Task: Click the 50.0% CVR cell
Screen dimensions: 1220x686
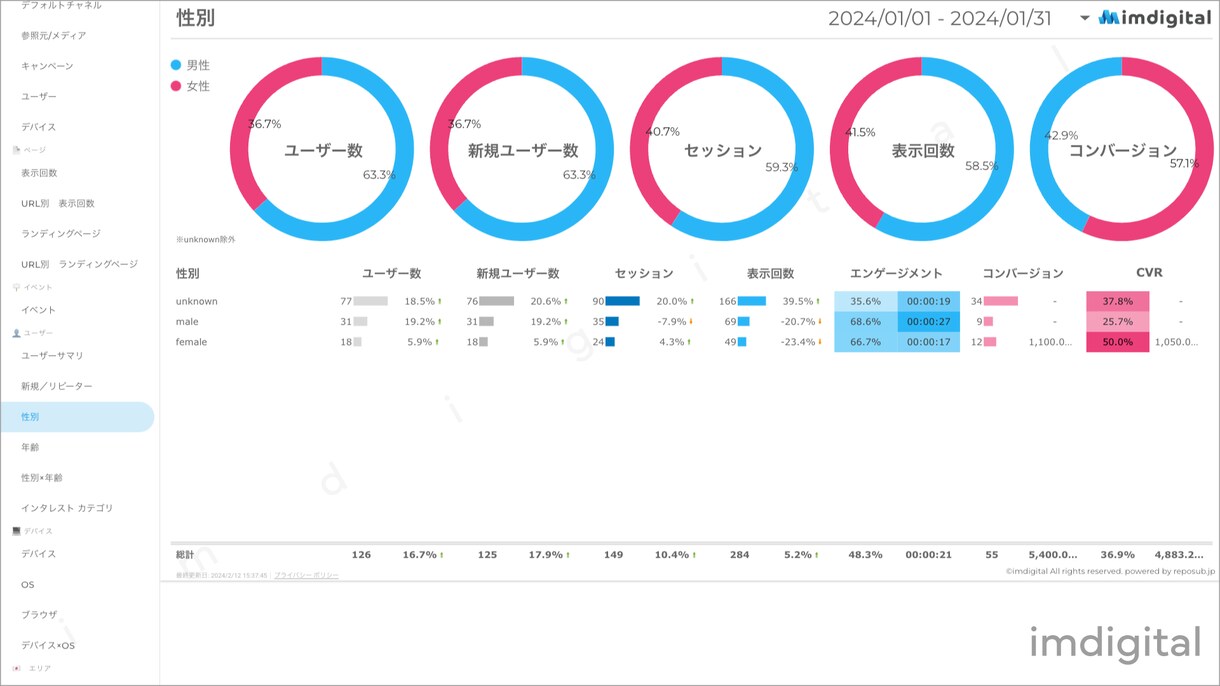Action: tap(1117, 342)
